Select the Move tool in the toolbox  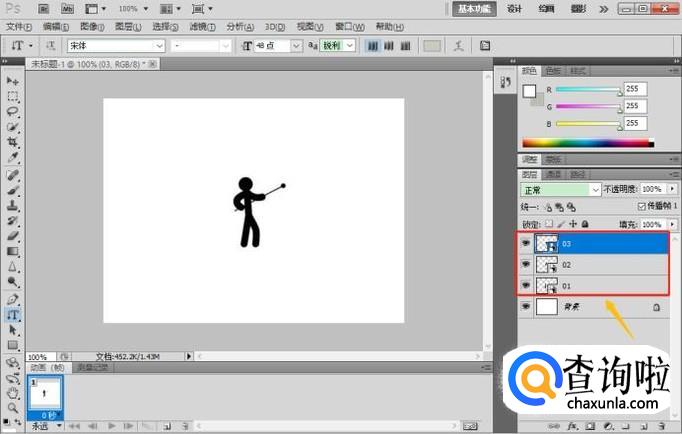click(x=13, y=81)
